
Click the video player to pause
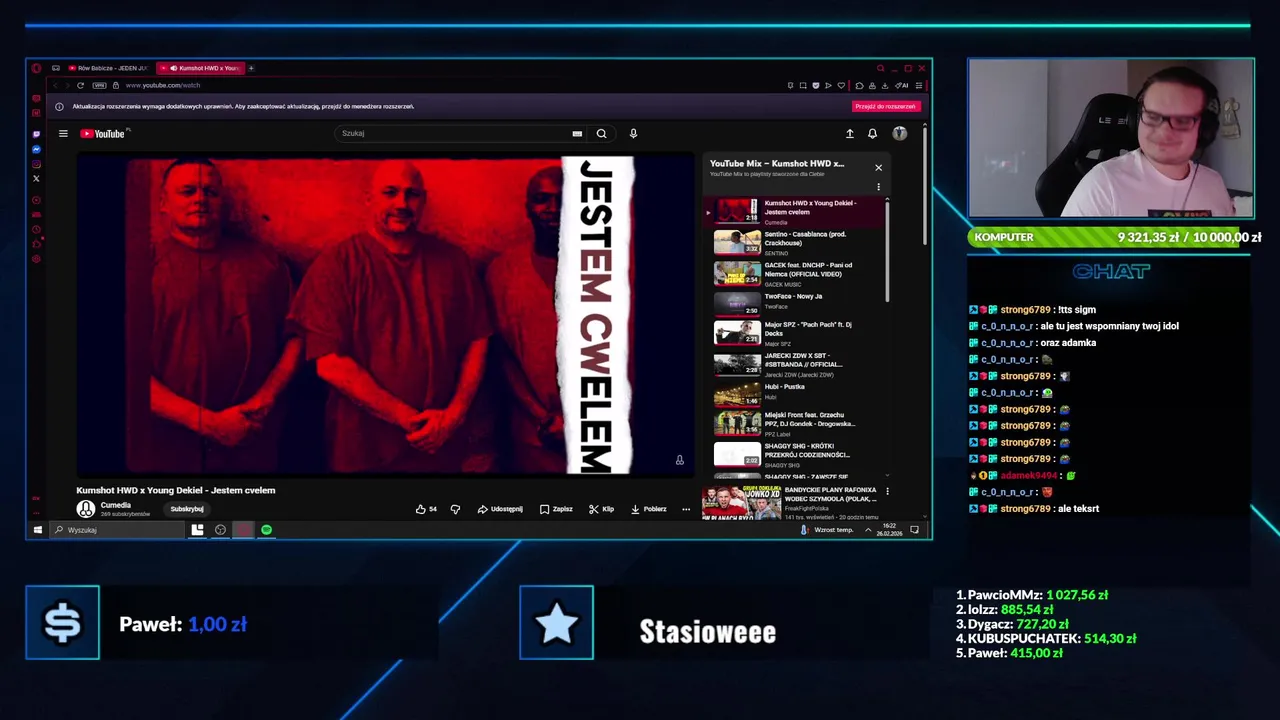coord(385,313)
